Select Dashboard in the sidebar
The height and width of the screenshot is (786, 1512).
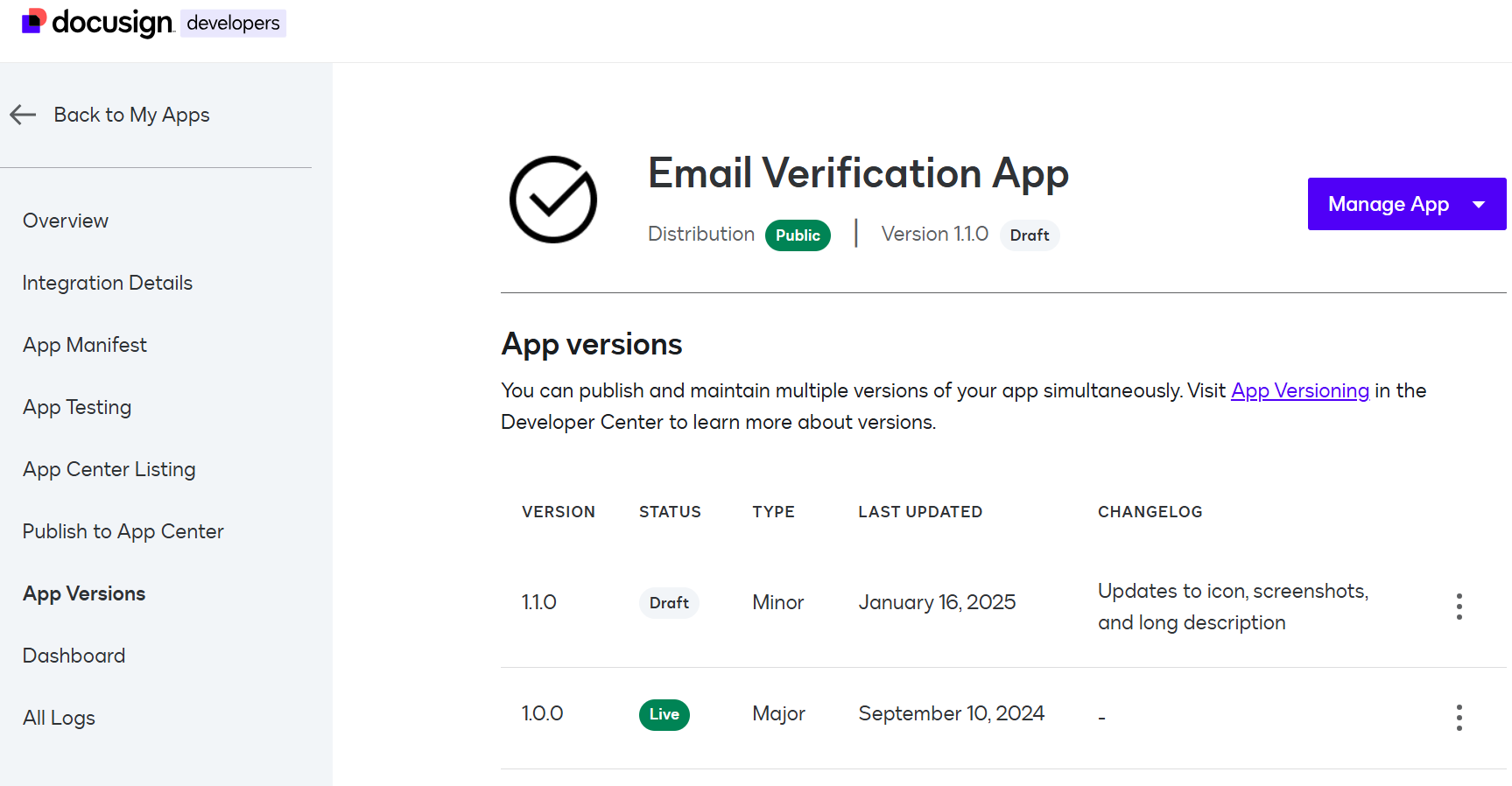point(74,655)
